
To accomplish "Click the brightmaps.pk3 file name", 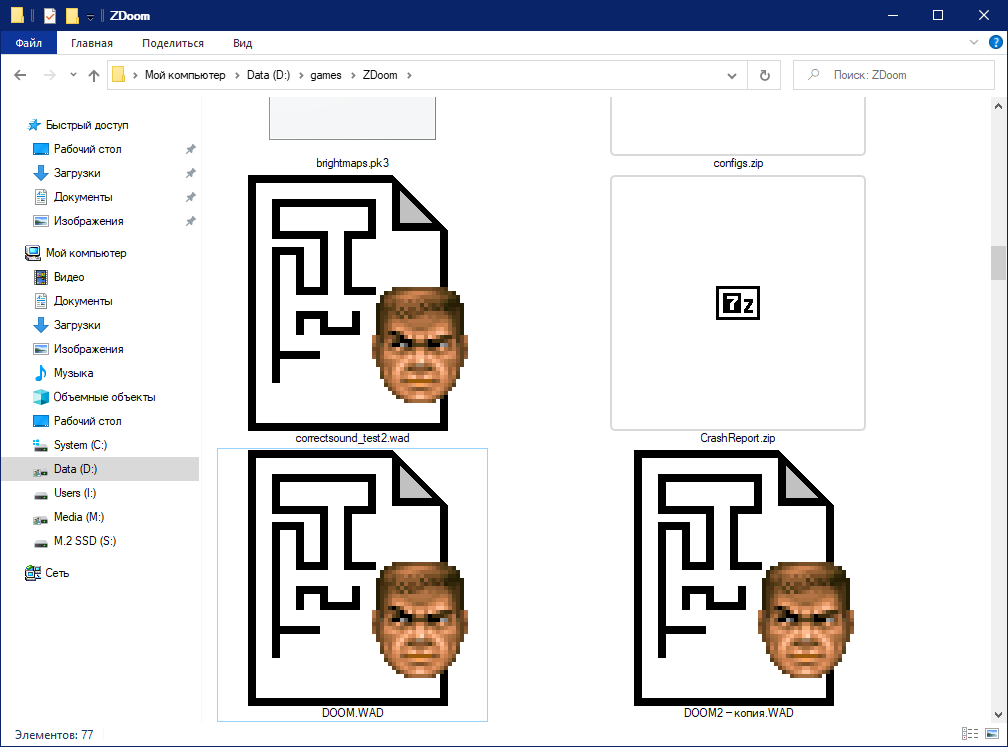I will tap(352, 163).
